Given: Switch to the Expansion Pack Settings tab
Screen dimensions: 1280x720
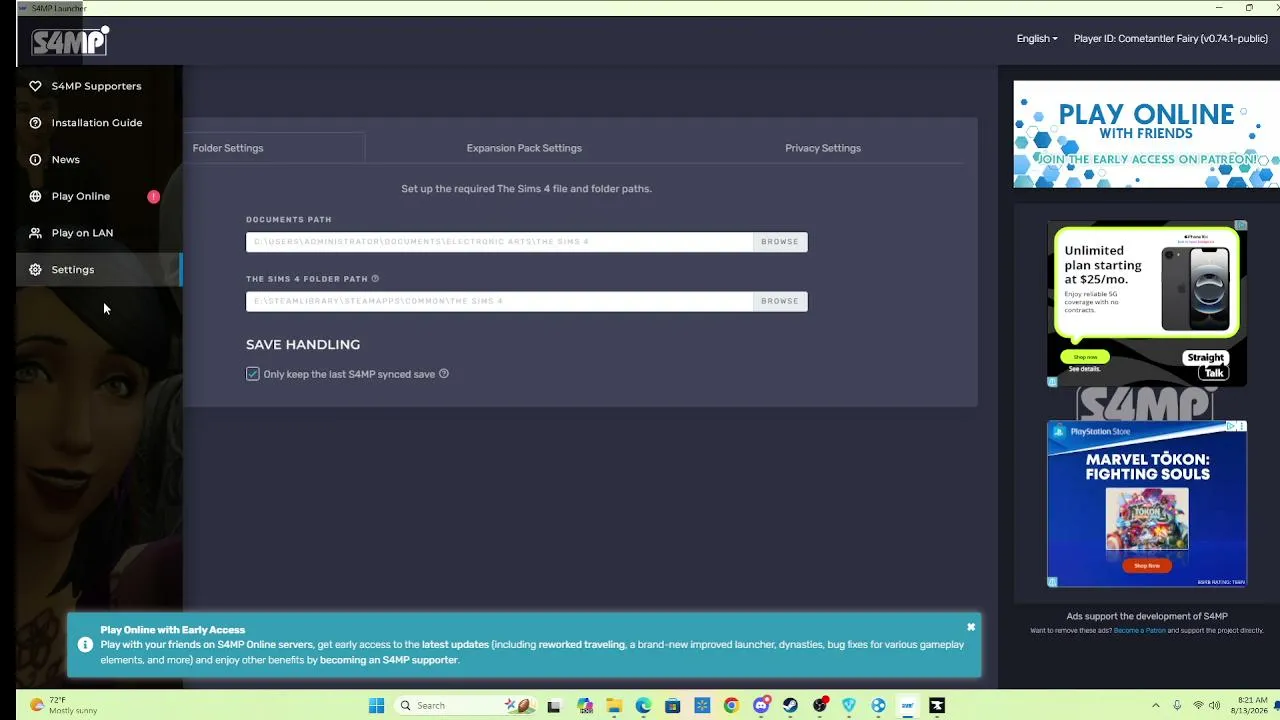Looking at the screenshot, I should coord(524,148).
